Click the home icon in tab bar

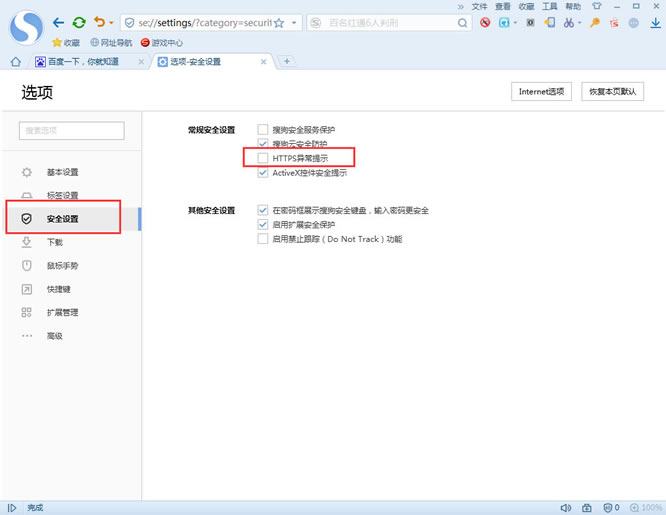[16, 62]
